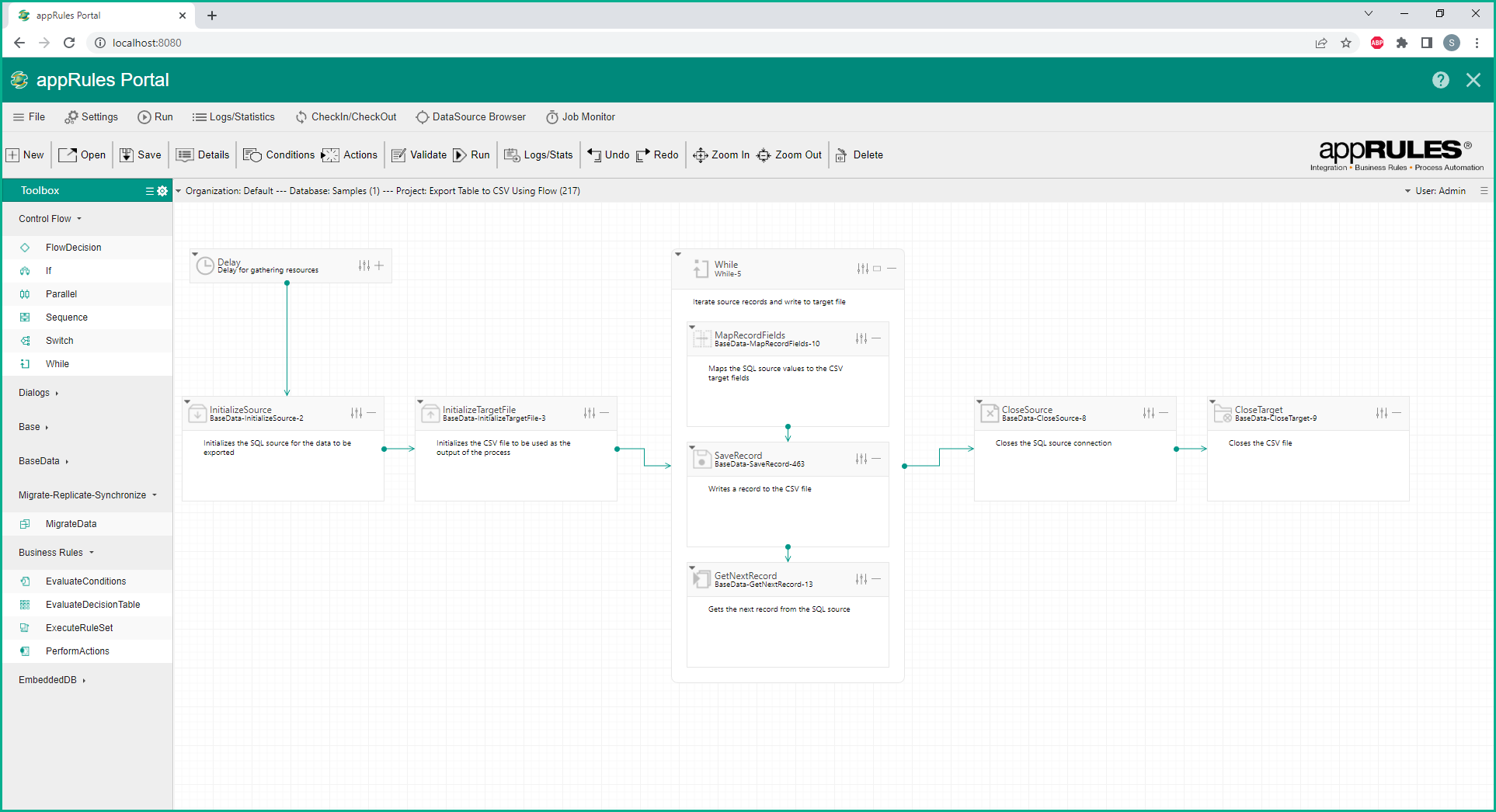Viewport: 1496px width, 812px height.
Task: Open the DataSource Browser menu item
Action: point(471,117)
